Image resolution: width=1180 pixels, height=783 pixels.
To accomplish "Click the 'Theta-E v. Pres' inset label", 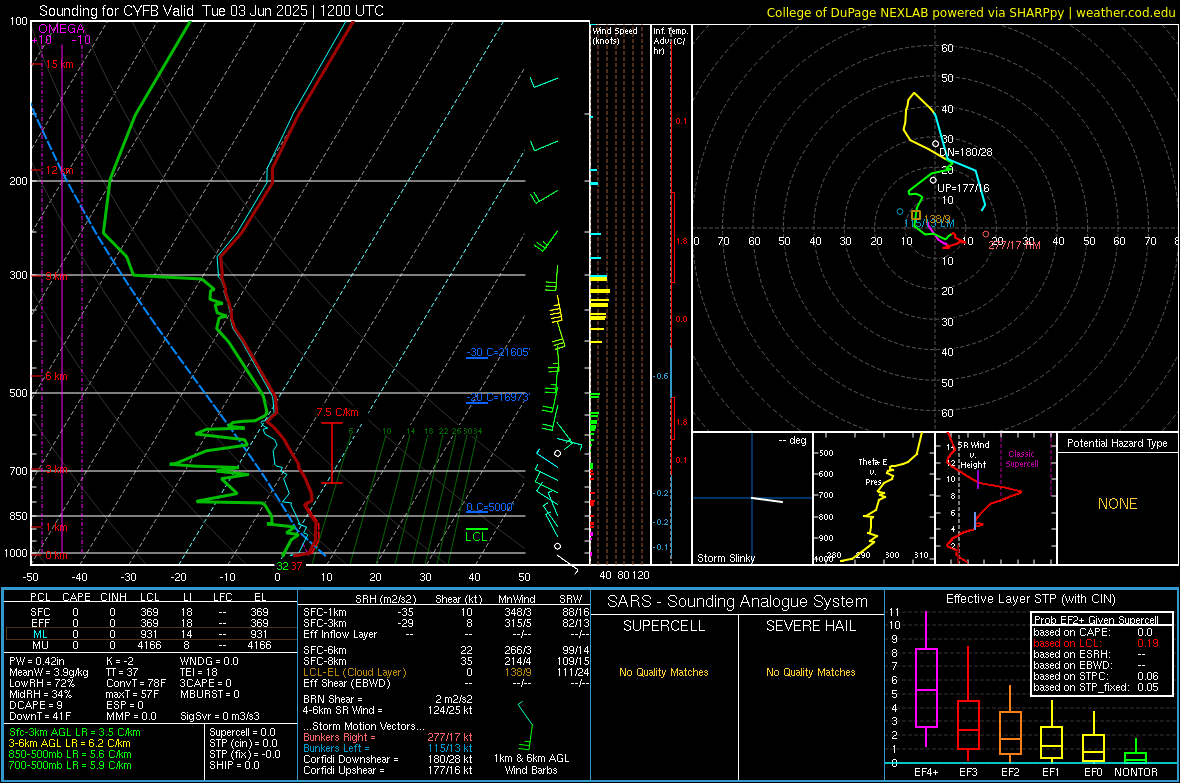I will coord(872,471).
